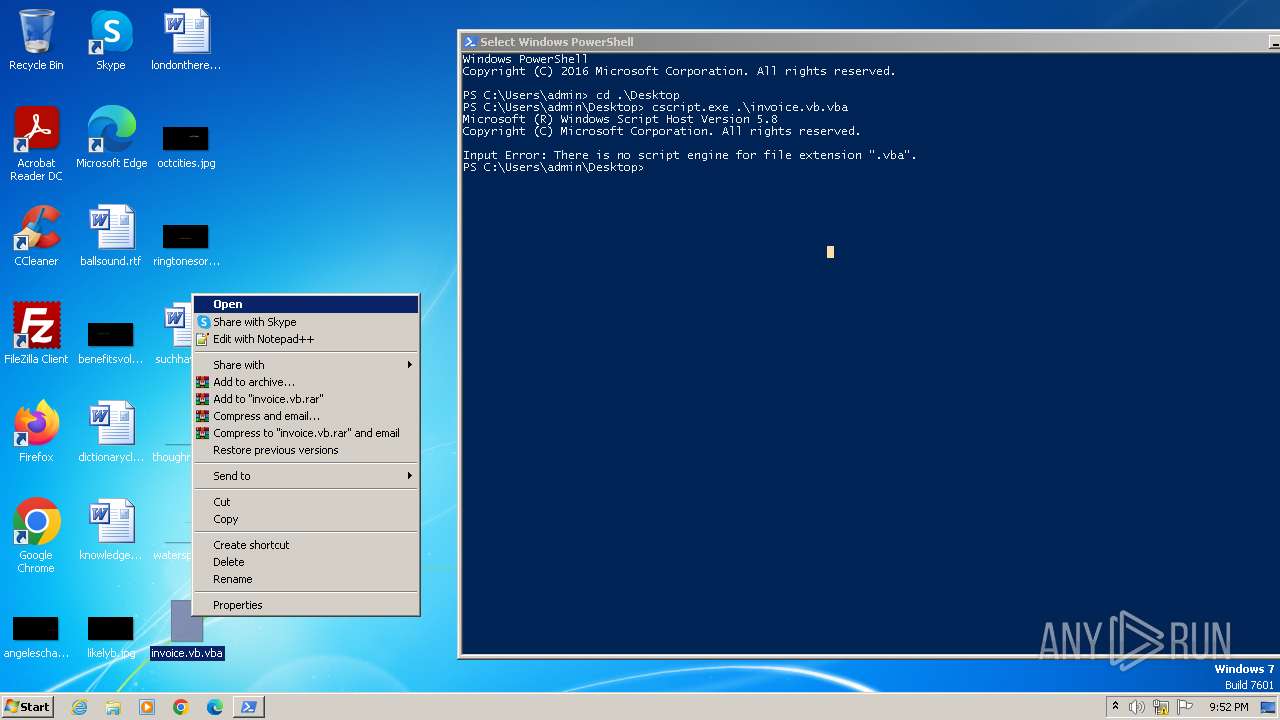Image resolution: width=1280 pixels, height=720 pixels.
Task: Open Internet Explorer from the taskbar
Action: tap(80, 707)
